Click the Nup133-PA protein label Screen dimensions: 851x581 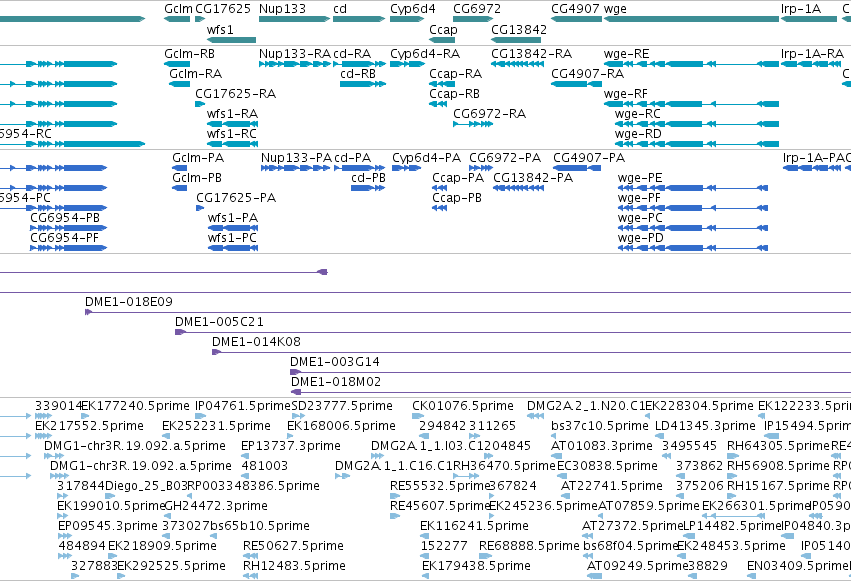[x=296, y=158]
